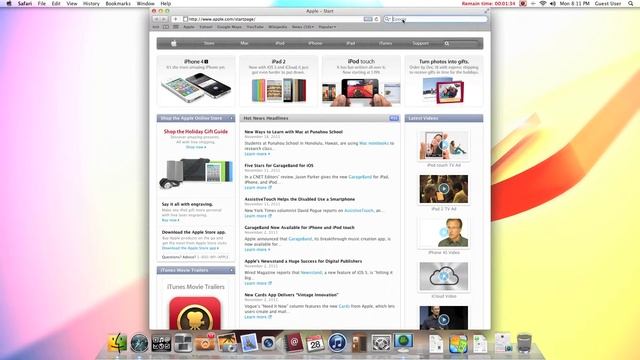
Task: Click the address bar URL field
Action: [x=276, y=19]
